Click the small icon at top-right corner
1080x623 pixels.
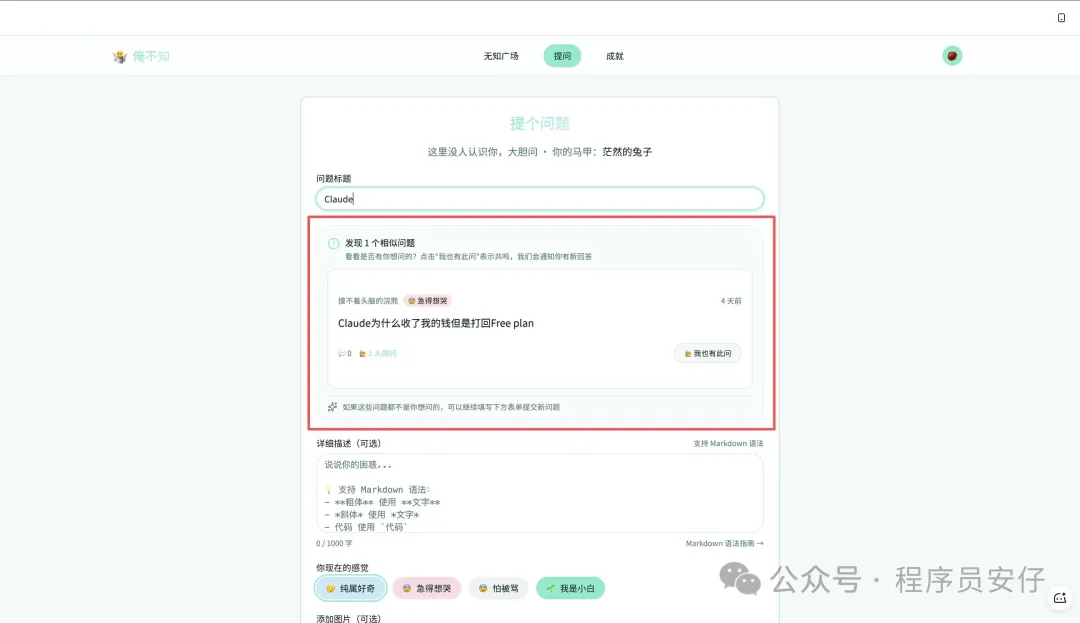pyautogui.click(x=1061, y=17)
